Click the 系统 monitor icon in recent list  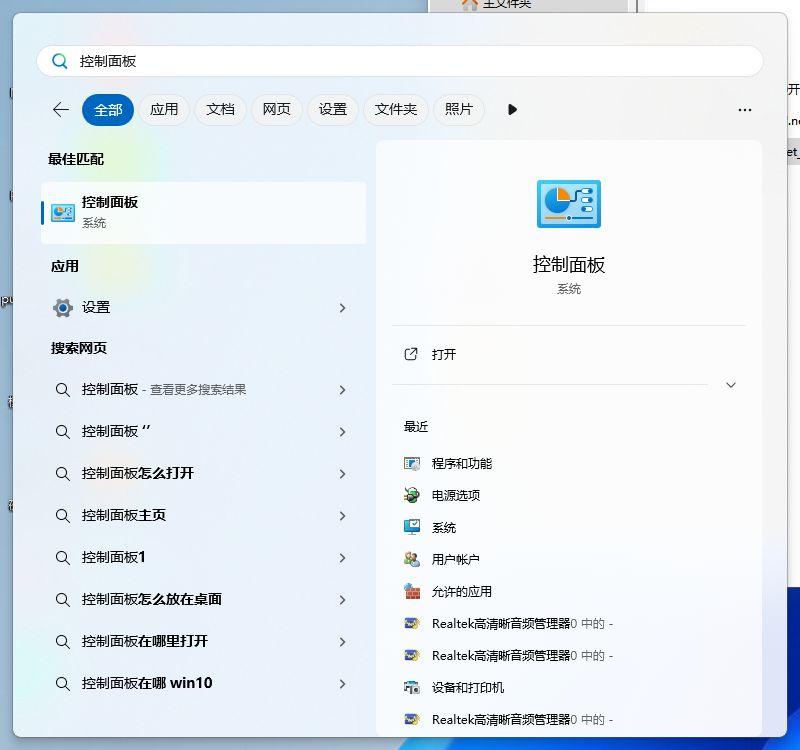pos(412,527)
